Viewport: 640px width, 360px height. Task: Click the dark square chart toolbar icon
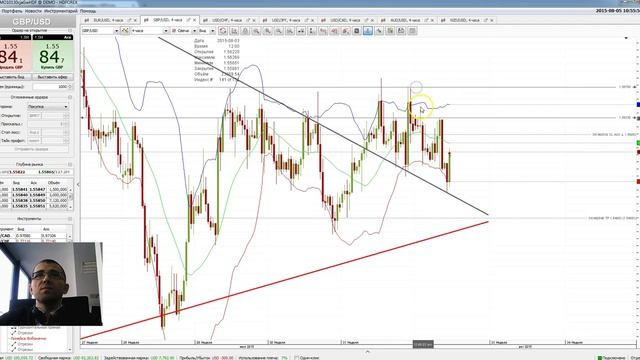coord(357,31)
